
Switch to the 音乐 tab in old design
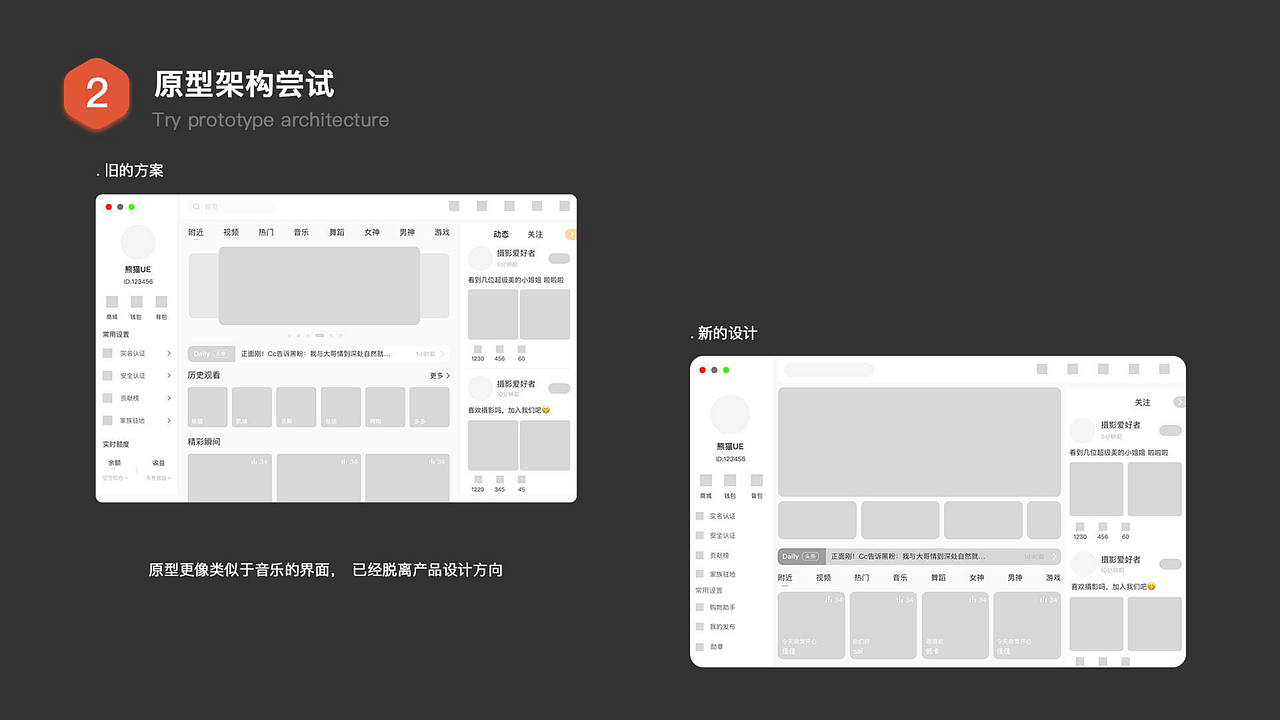[x=301, y=232]
